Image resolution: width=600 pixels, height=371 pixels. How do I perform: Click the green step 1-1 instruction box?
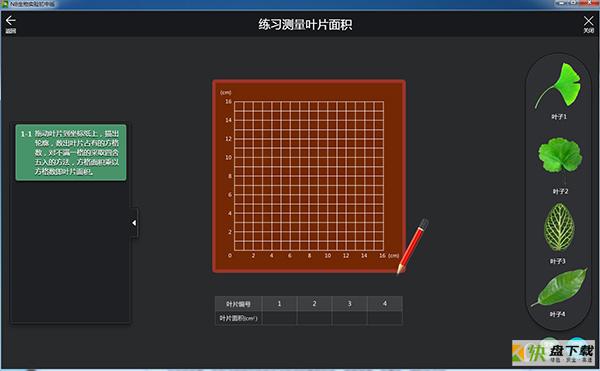coord(71,152)
